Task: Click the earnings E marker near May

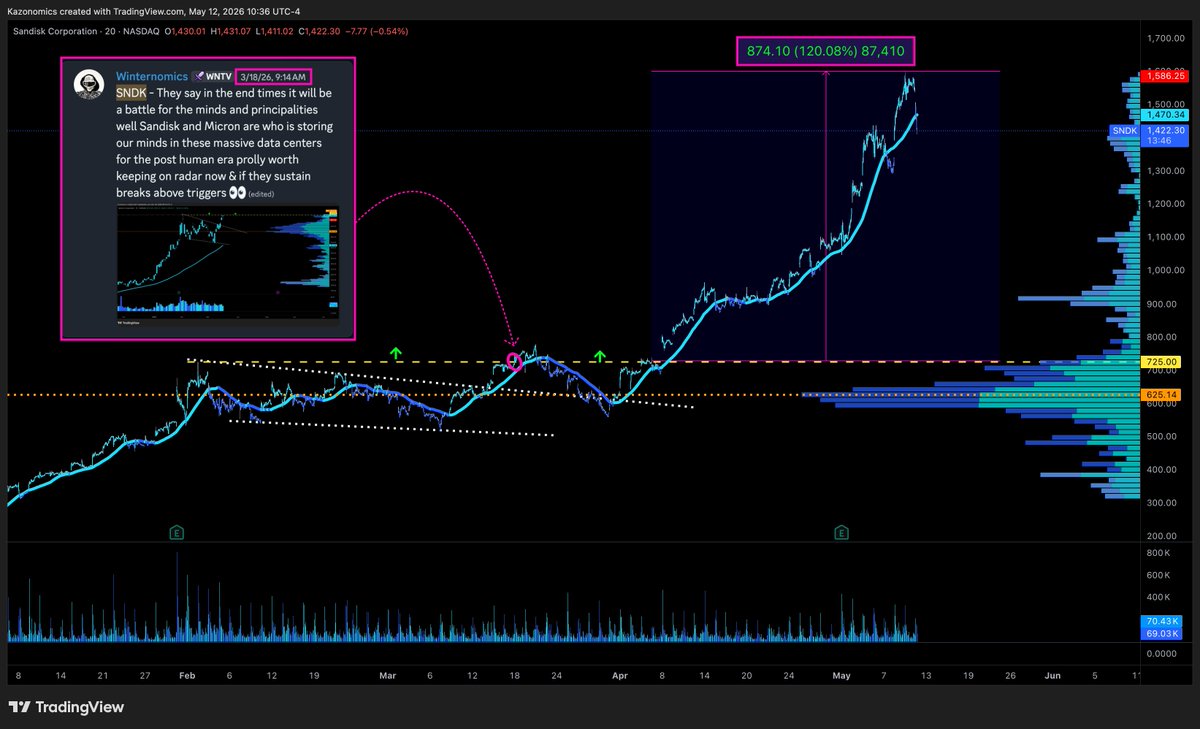Action: point(842,531)
